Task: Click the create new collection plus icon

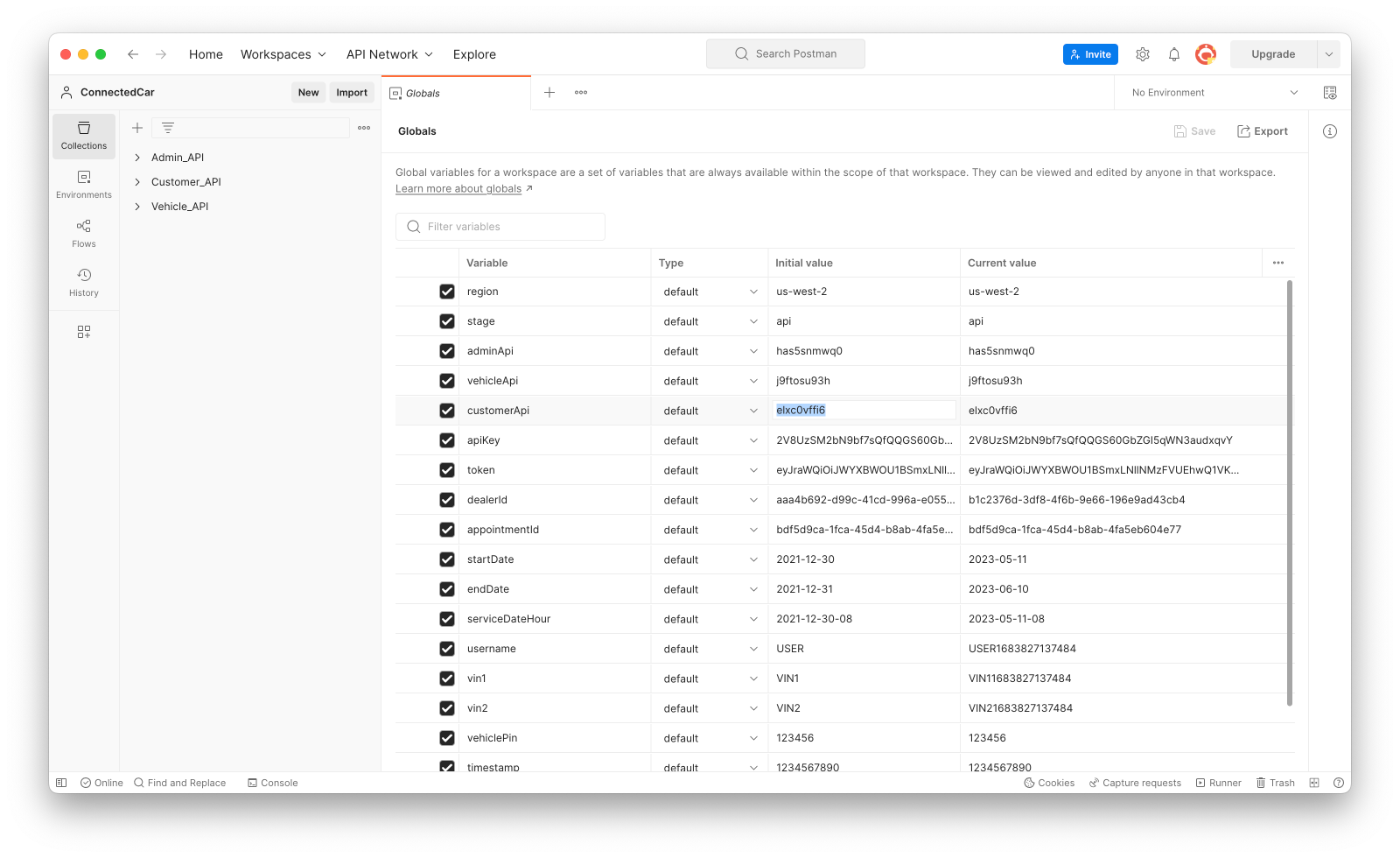Action: [x=137, y=128]
